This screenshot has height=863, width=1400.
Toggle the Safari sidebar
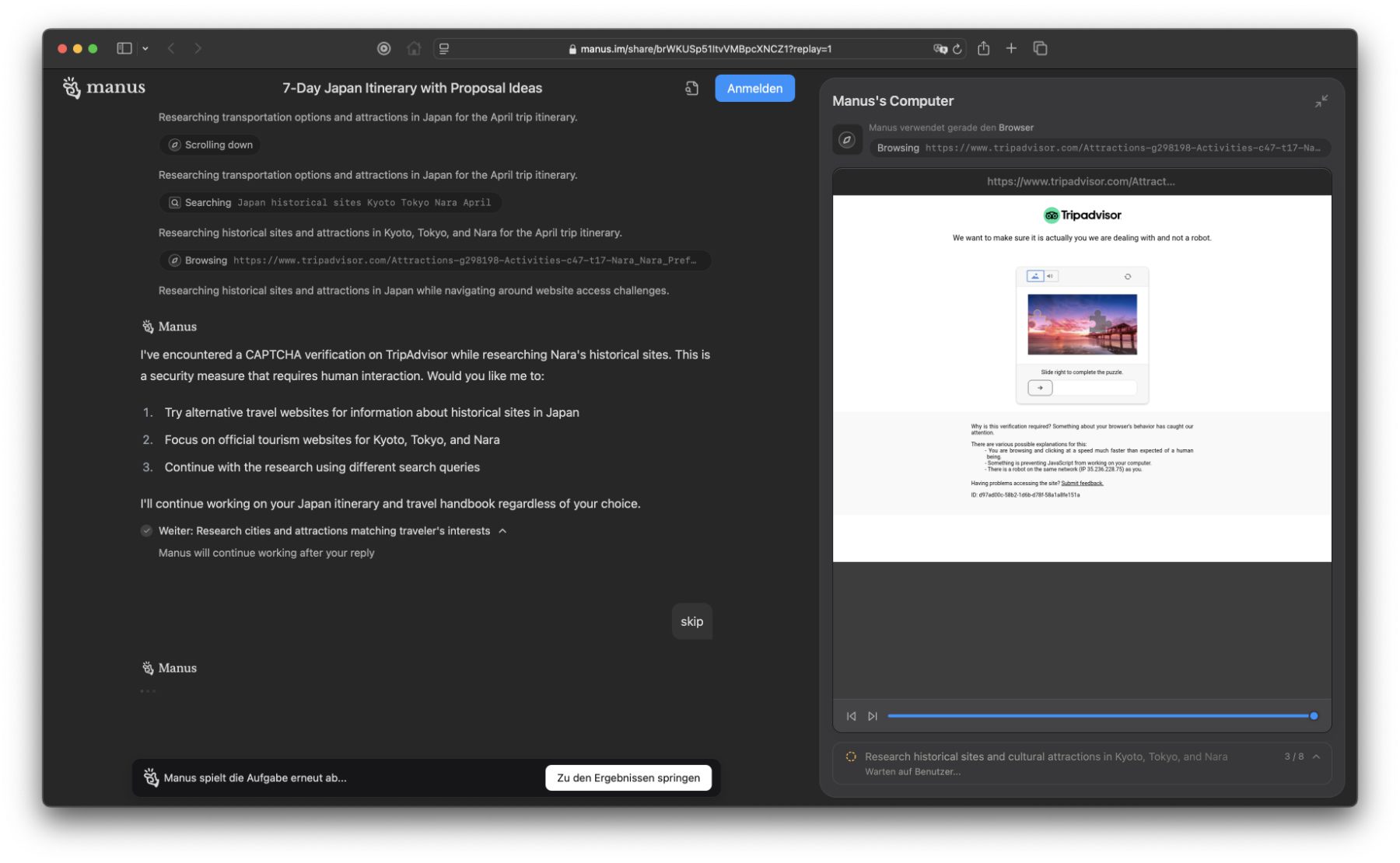pyautogui.click(x=124, y=48)
